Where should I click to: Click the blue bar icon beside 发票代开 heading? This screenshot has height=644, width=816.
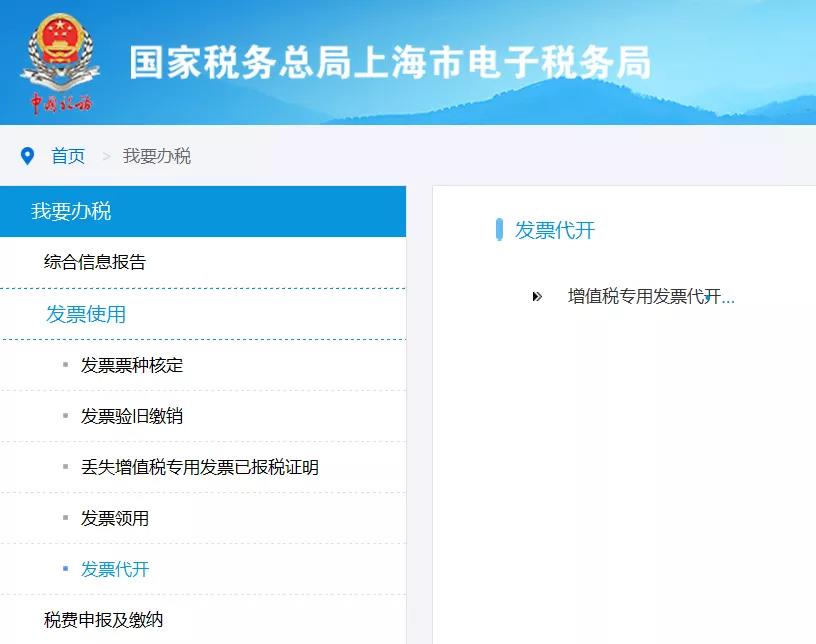(499, 230)
